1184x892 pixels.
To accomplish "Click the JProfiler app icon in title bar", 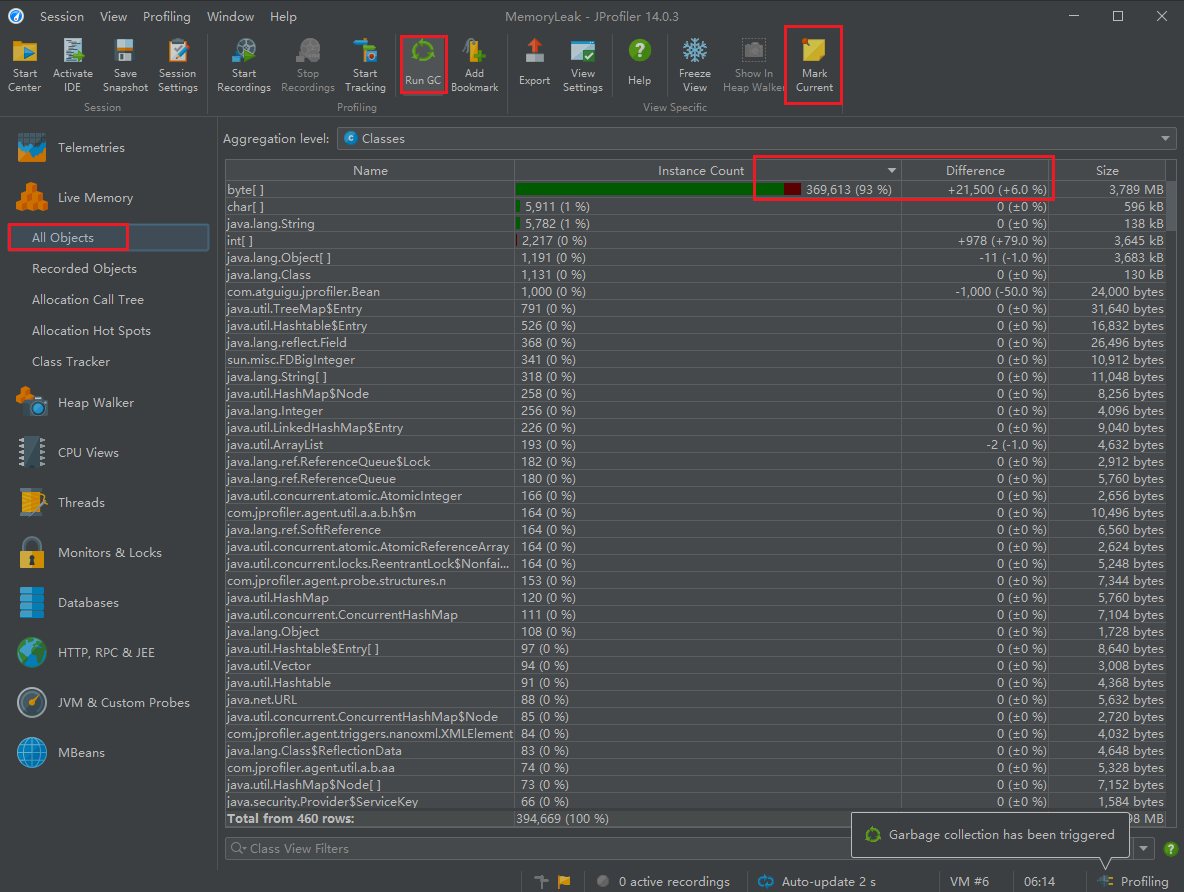I will (16, 16).
